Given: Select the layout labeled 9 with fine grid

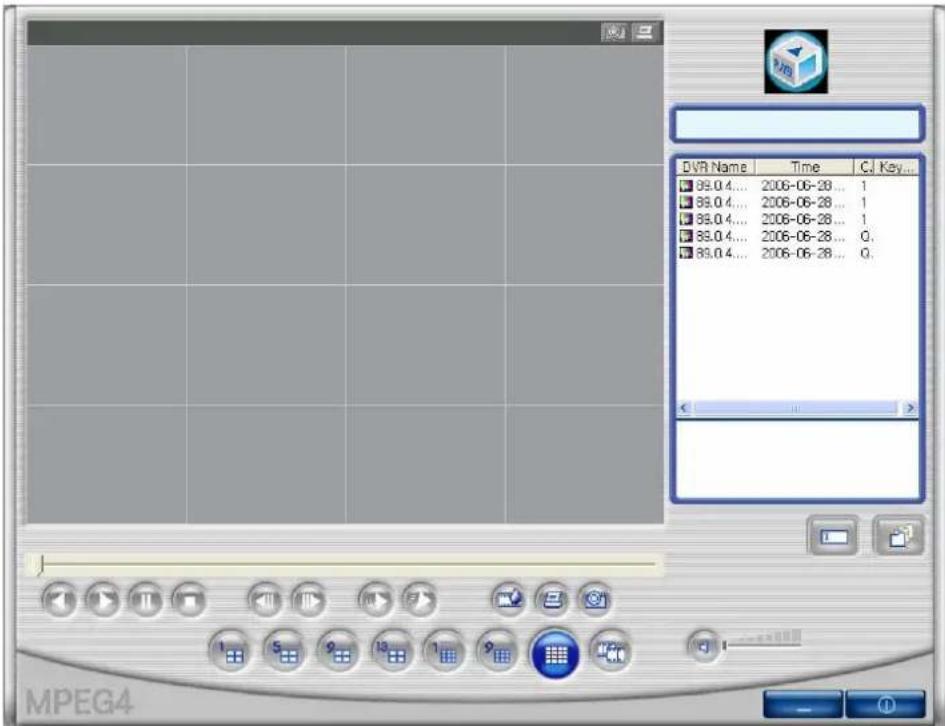Looking at the screenshot, I should pyautogui.click(x=497, y=652).
